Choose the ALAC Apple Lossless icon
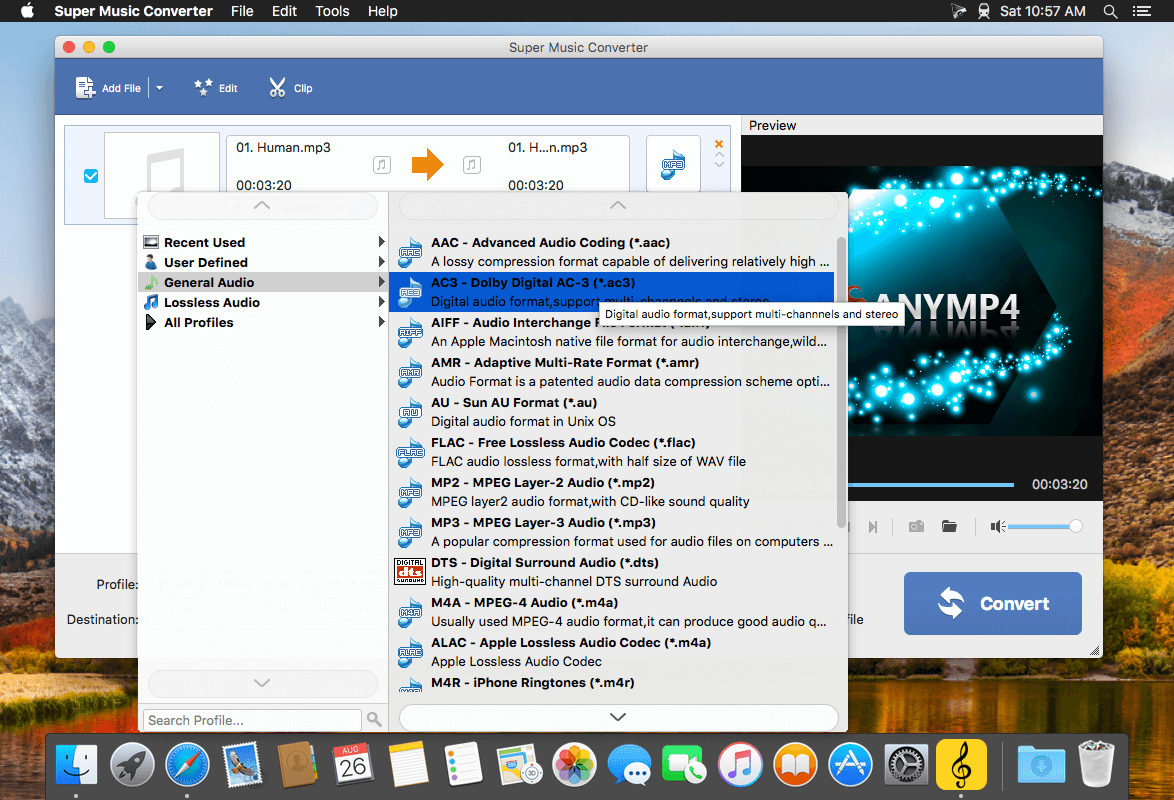1174x800 pixels. click(410, 652)
